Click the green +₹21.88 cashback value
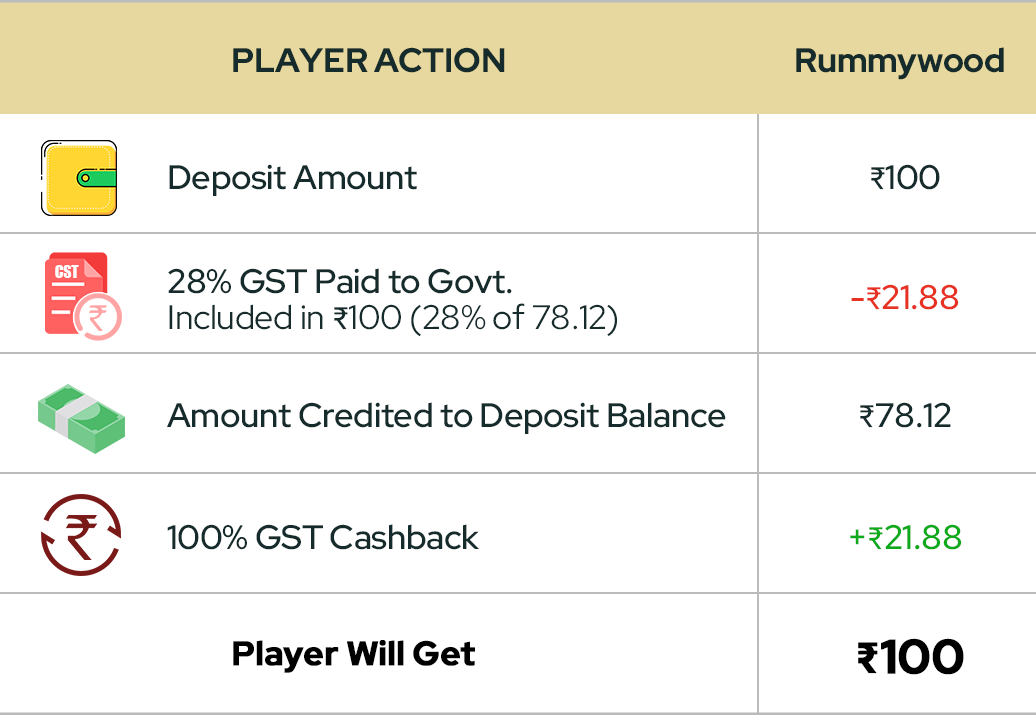The height and width of the screenshot is (715, 1036). pyautogui.click(x=905, y=537)
